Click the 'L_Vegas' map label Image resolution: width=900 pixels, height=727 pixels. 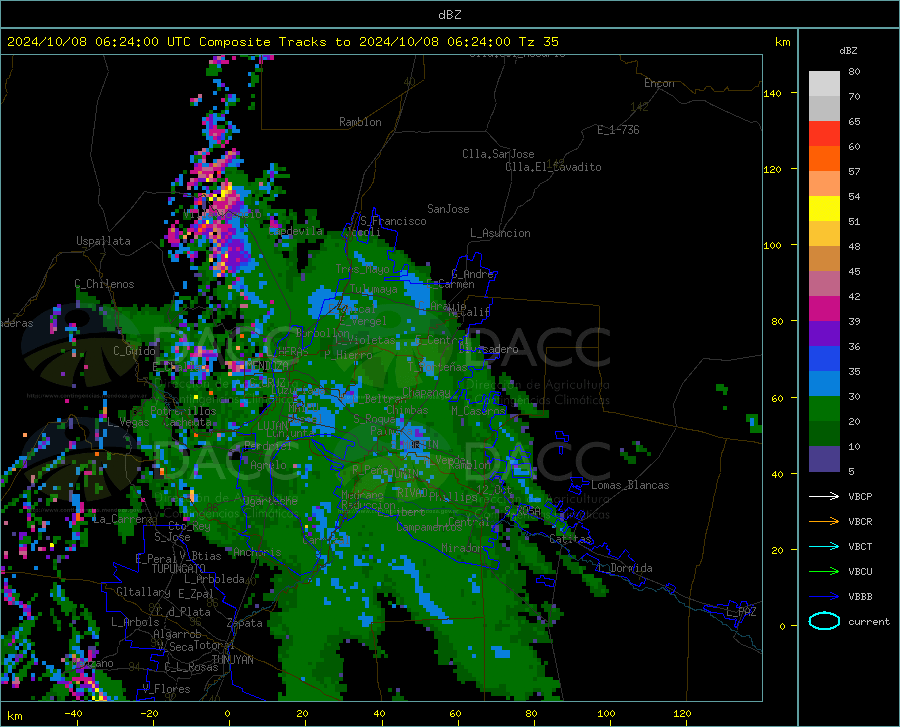(x=128, y=422)
